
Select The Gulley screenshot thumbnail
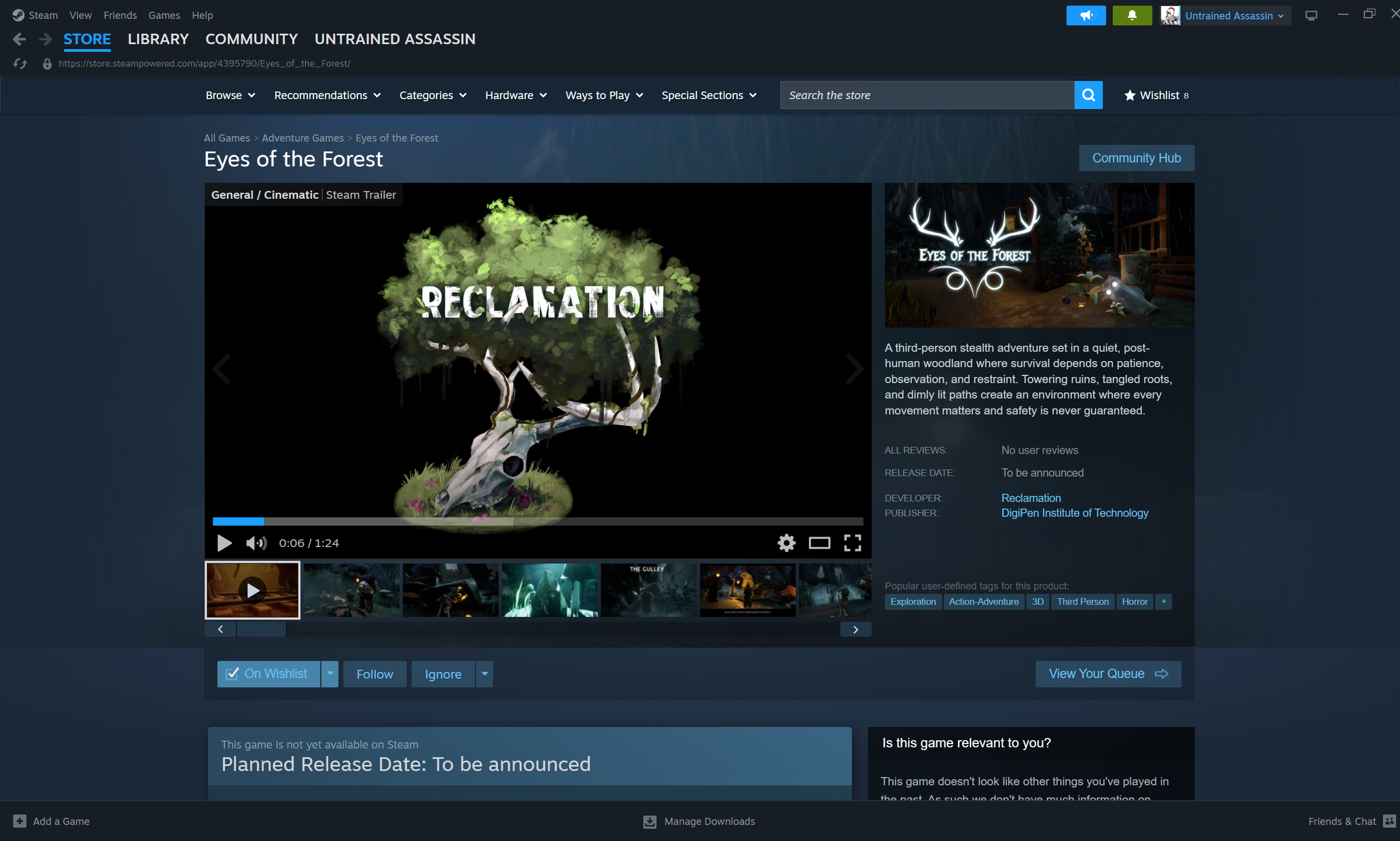(648, 590)
